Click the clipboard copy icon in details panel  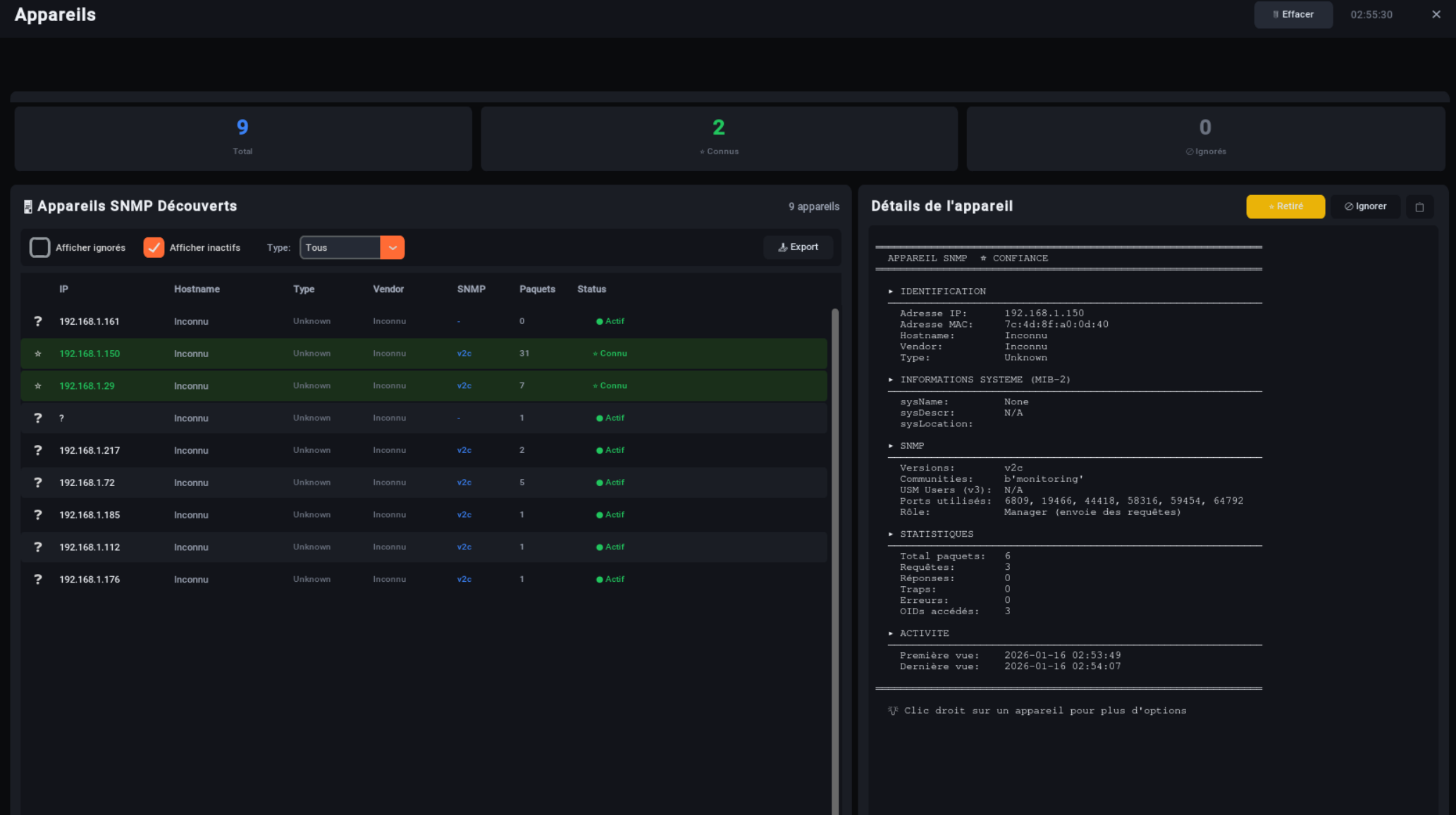1420,206
